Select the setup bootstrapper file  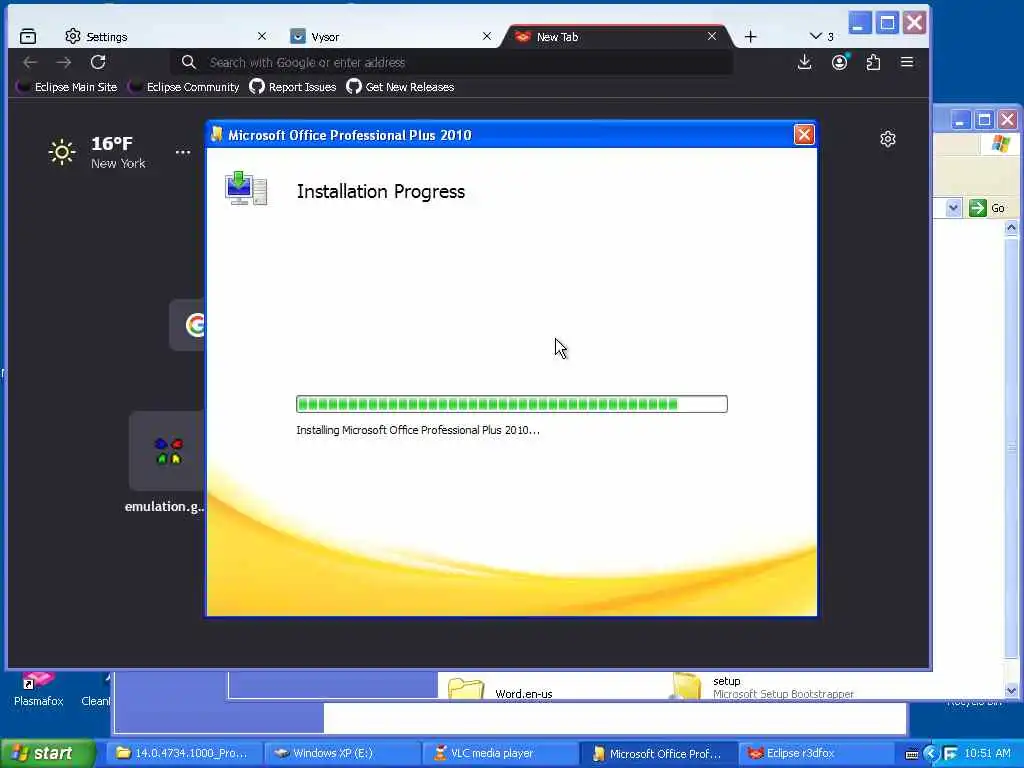click(x=763, y=687)
